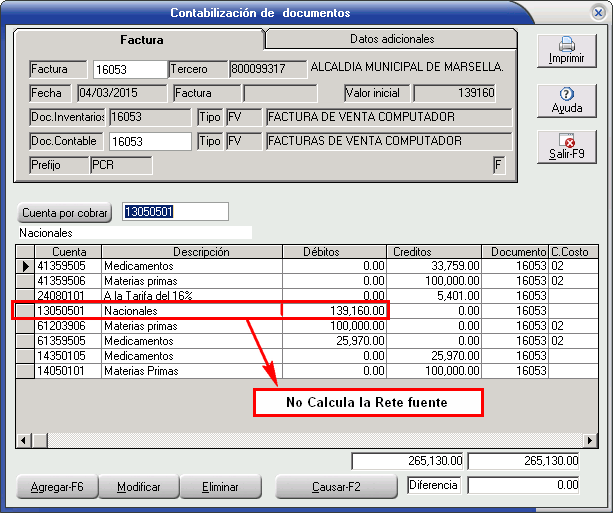Click the row pointer arrow beside 41359505
The height and width of the screenshot is (513, 613).
(26, 267)
